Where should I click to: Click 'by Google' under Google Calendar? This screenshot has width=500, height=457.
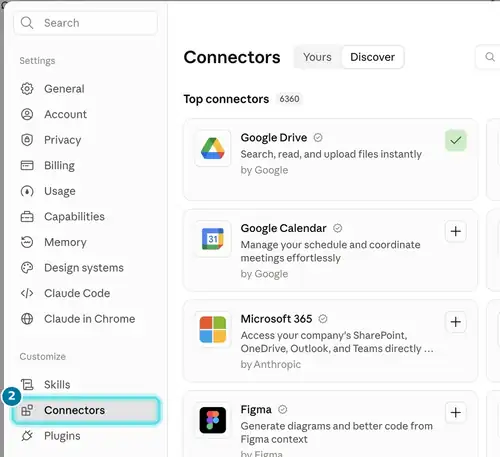tap(264, 274)
